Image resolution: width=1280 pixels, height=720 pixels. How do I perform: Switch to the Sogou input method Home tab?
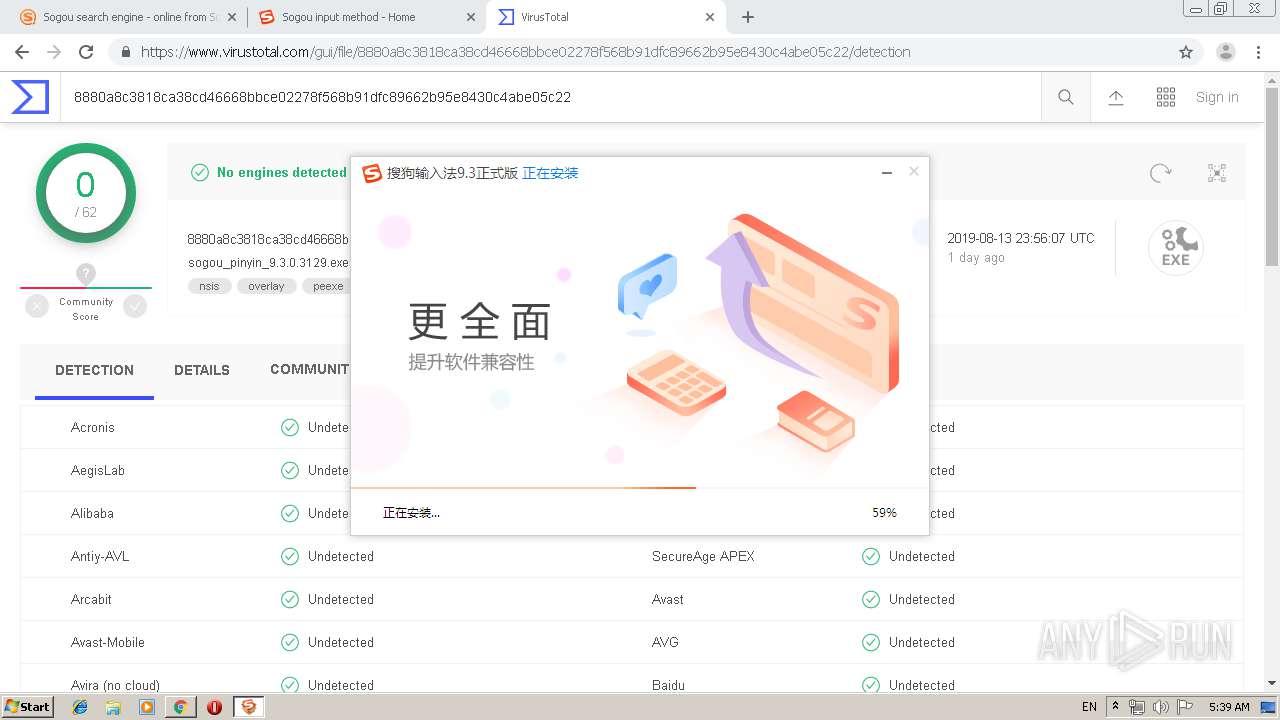pos(366,17)
